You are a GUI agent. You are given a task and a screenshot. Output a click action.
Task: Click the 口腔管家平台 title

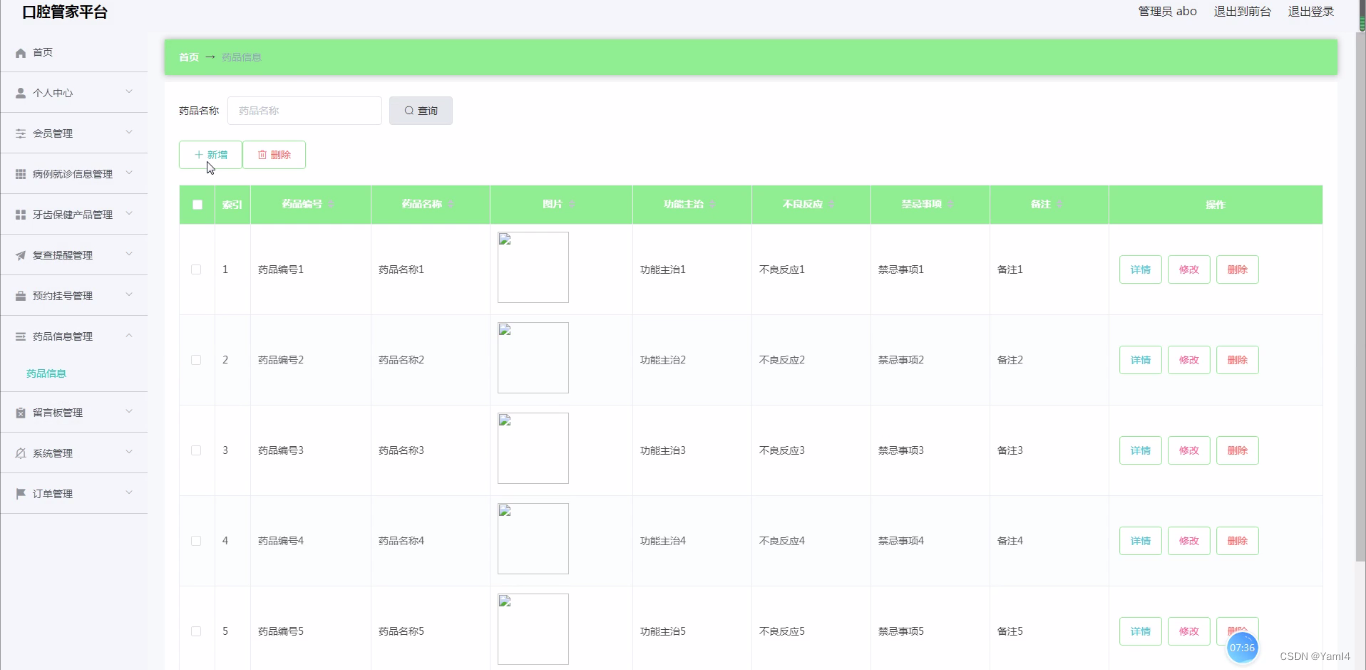tap(65, 12)
